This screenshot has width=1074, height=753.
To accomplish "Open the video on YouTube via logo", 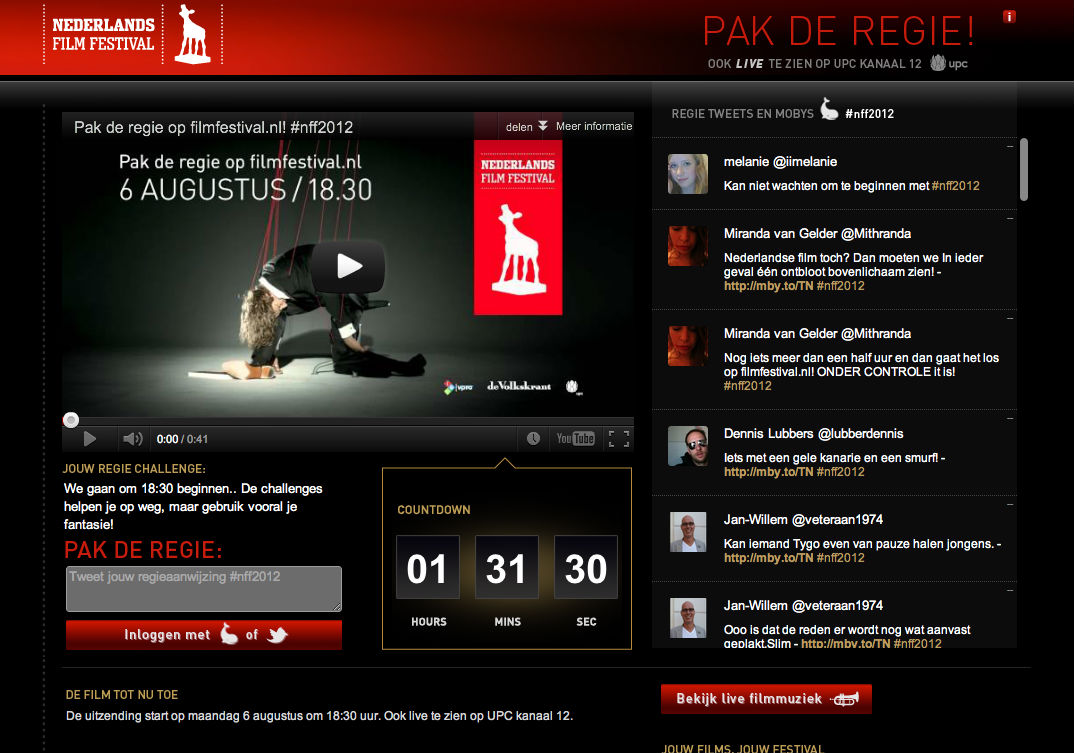I will tap(575, 438).
